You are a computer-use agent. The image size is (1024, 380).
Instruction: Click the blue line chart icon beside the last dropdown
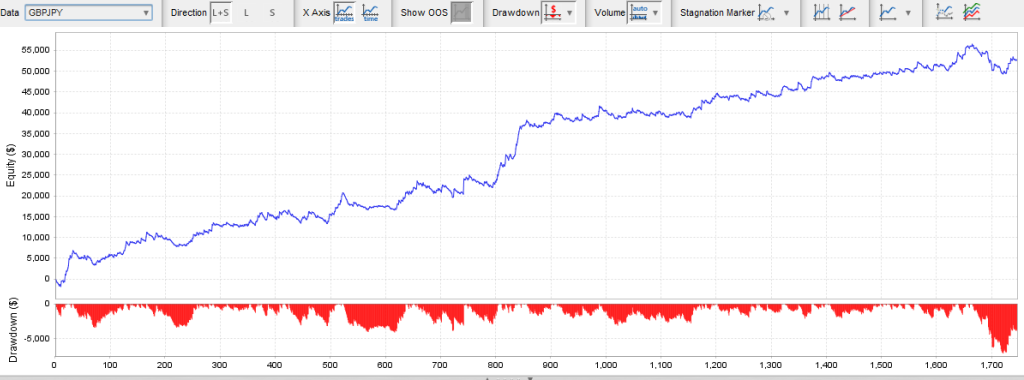[888, 12]
